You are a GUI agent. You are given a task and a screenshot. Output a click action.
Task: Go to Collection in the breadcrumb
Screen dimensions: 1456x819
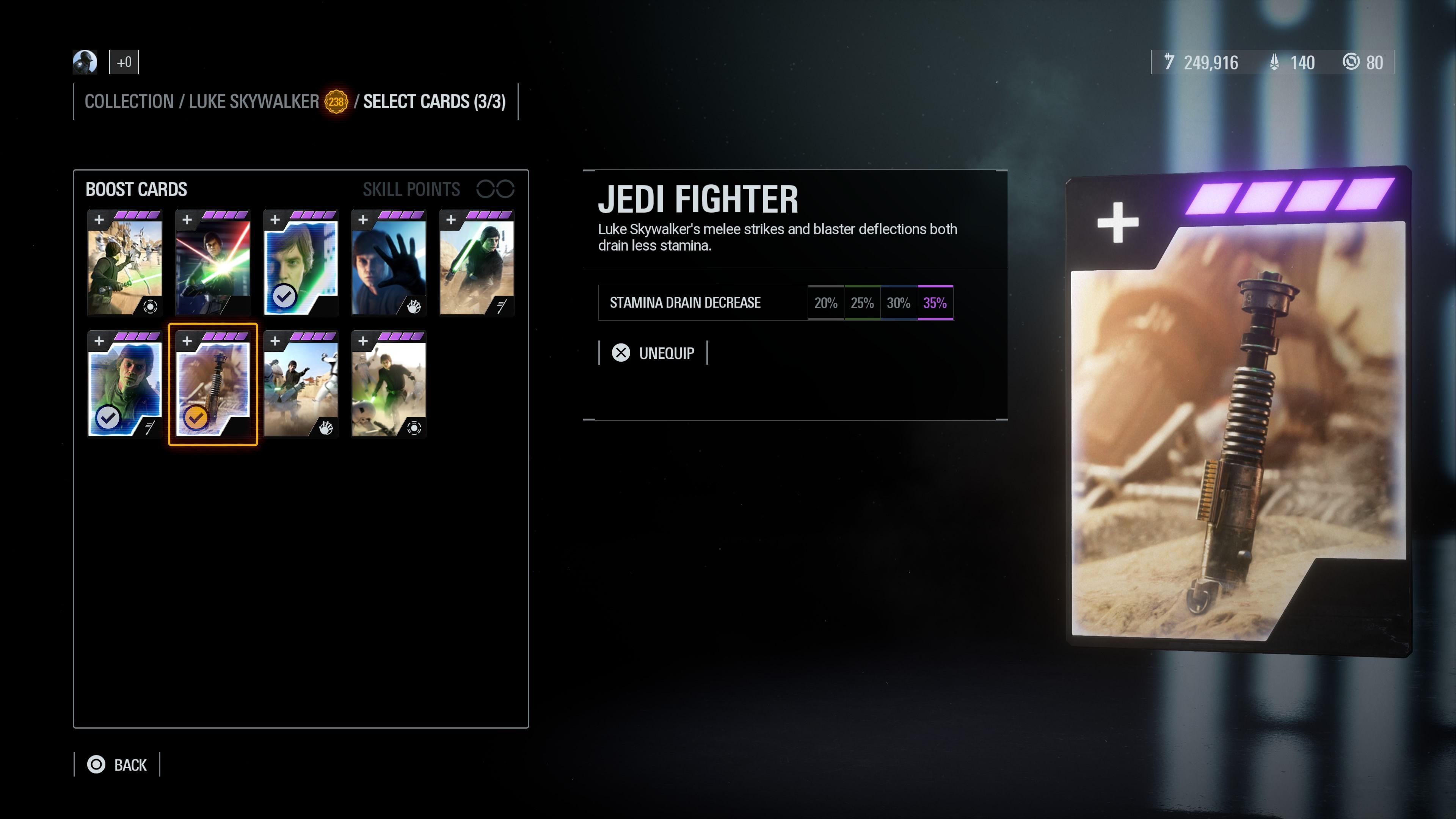coord(129,102)
